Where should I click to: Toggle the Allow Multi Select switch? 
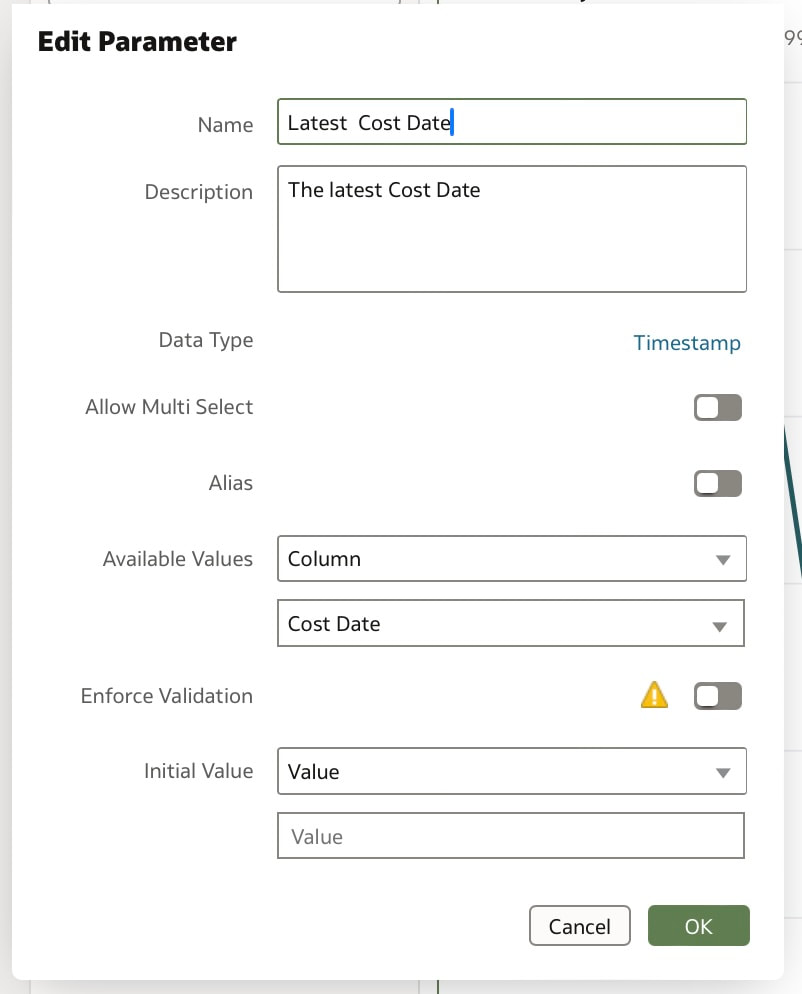(x=718, y=408)
